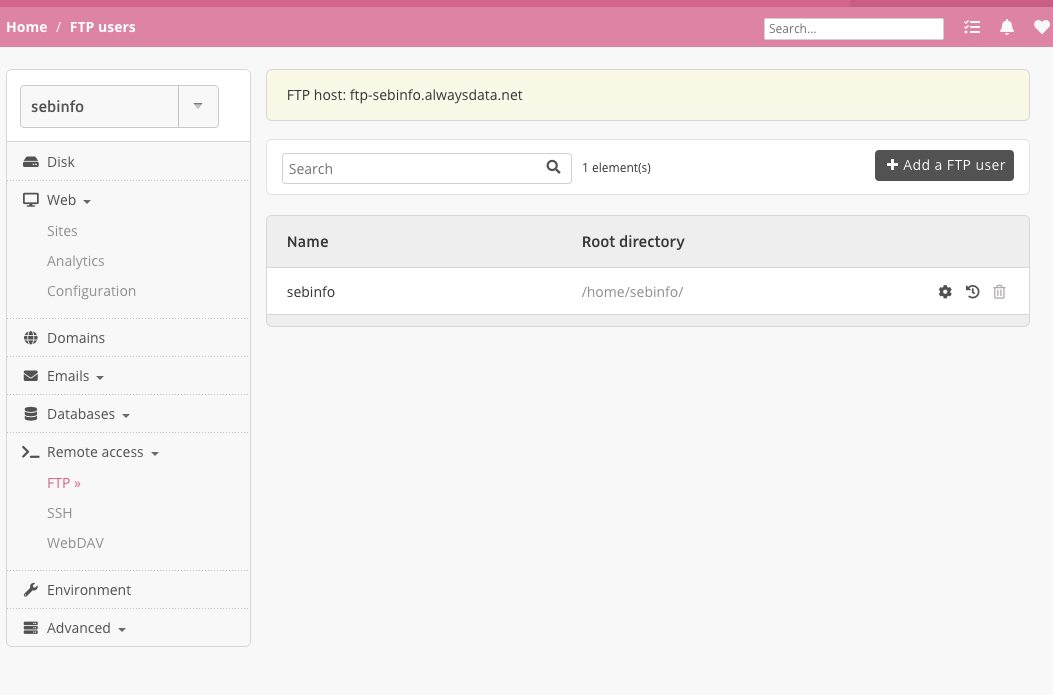Click the notification bell icon
The height and width of the screenshot is (695, 1053).
coord(1007,28)
